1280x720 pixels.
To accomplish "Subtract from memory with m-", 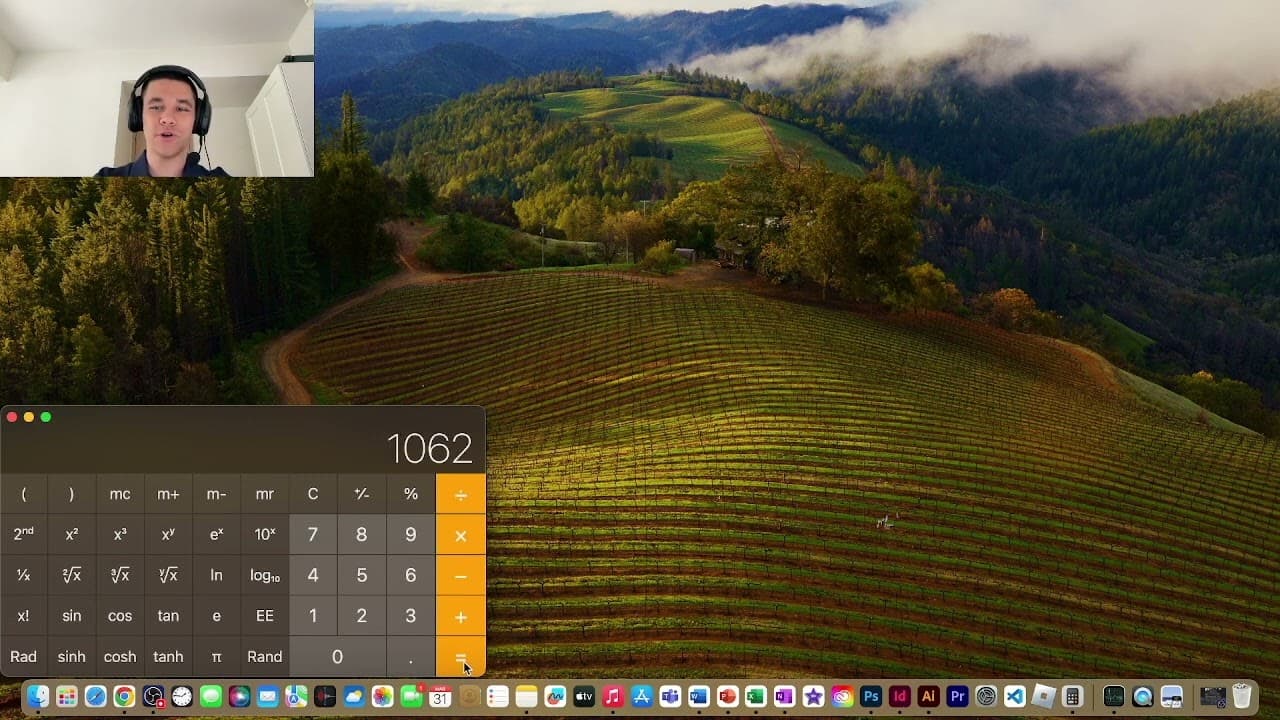I will [216, 494].
